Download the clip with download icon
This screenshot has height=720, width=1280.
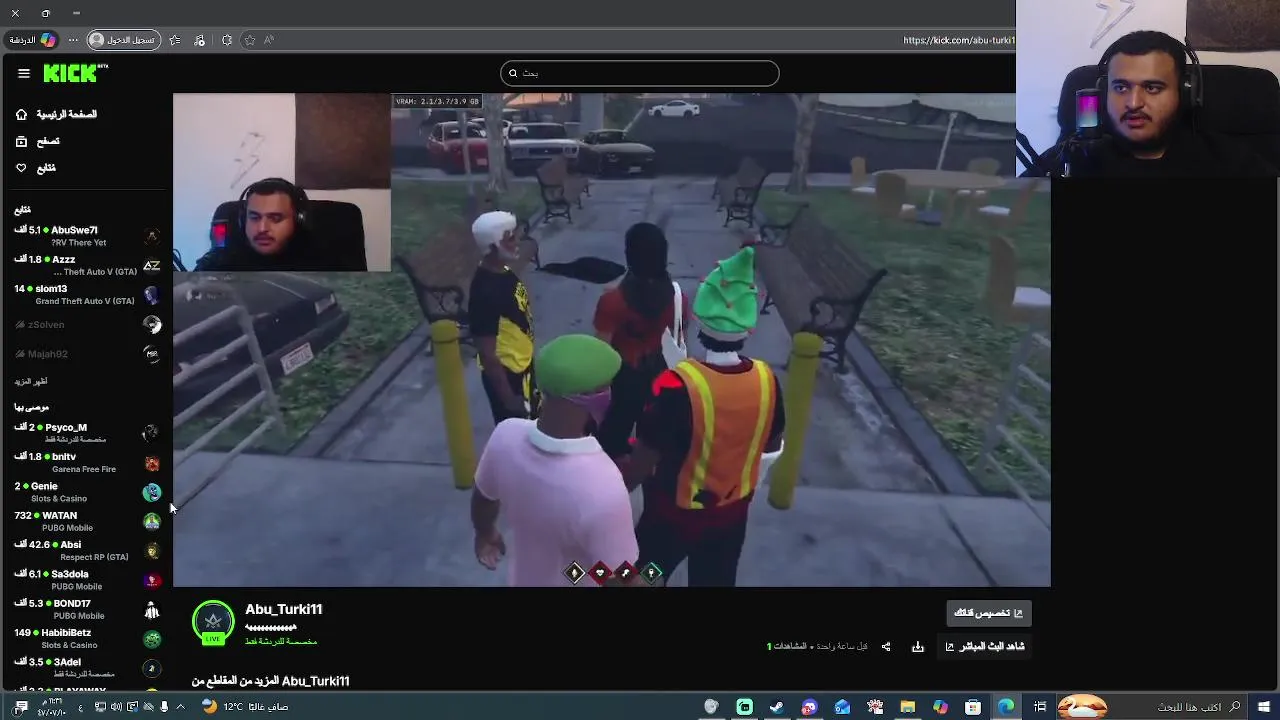pyautogui.click(x=918, y=647)
